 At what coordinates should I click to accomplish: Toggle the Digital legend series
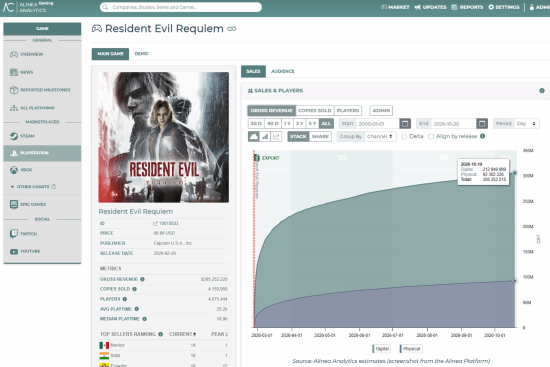(x=381, y=348)
